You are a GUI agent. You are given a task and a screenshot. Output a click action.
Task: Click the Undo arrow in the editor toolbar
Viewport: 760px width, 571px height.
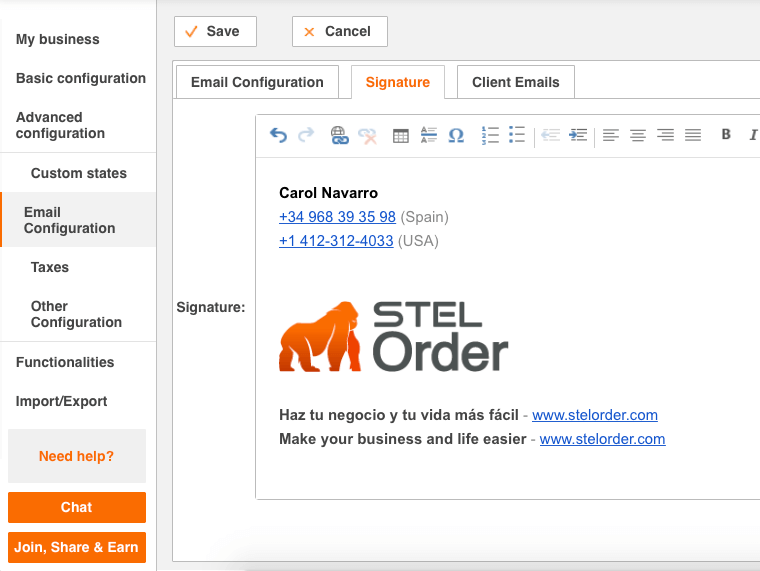tap(278, 135)
